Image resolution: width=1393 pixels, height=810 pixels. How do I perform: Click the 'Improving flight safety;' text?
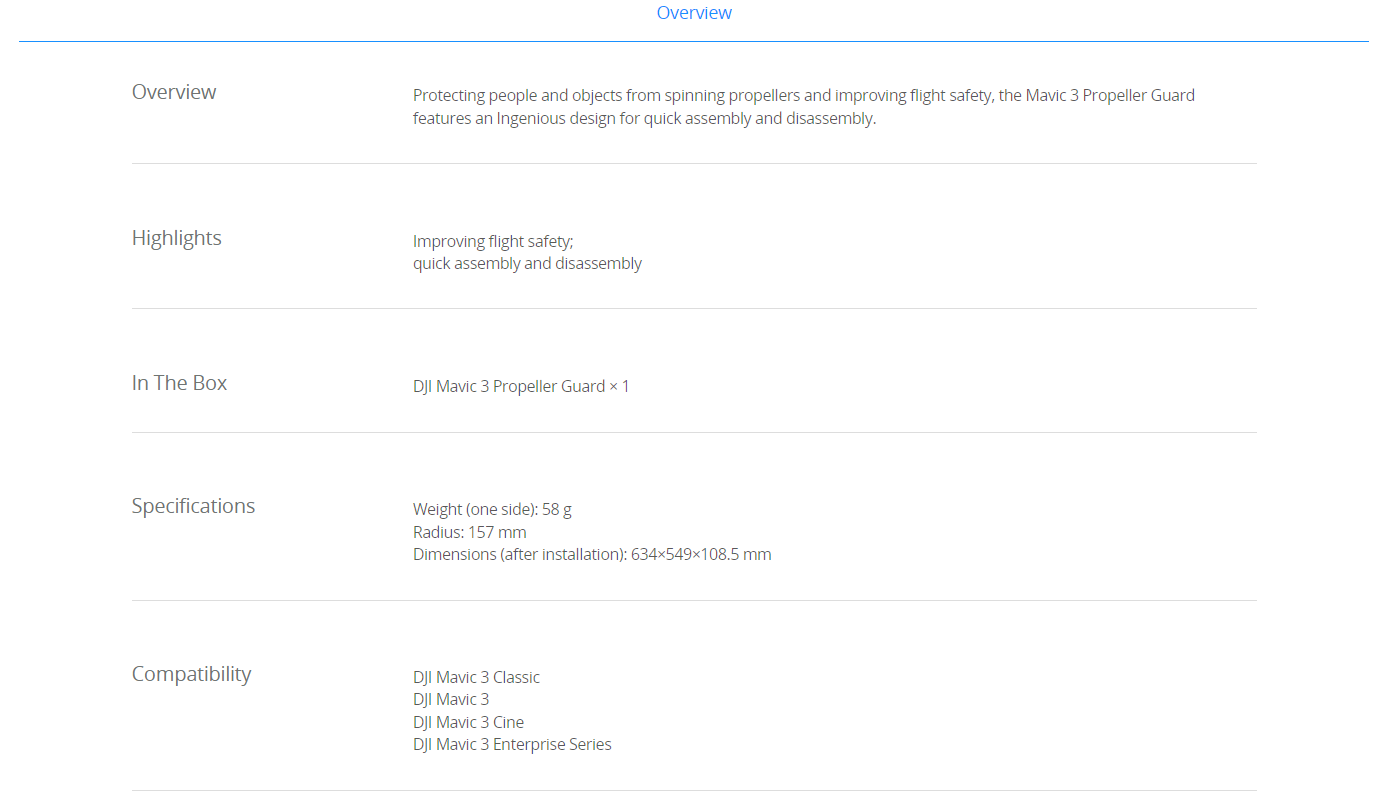click(493, 241)
